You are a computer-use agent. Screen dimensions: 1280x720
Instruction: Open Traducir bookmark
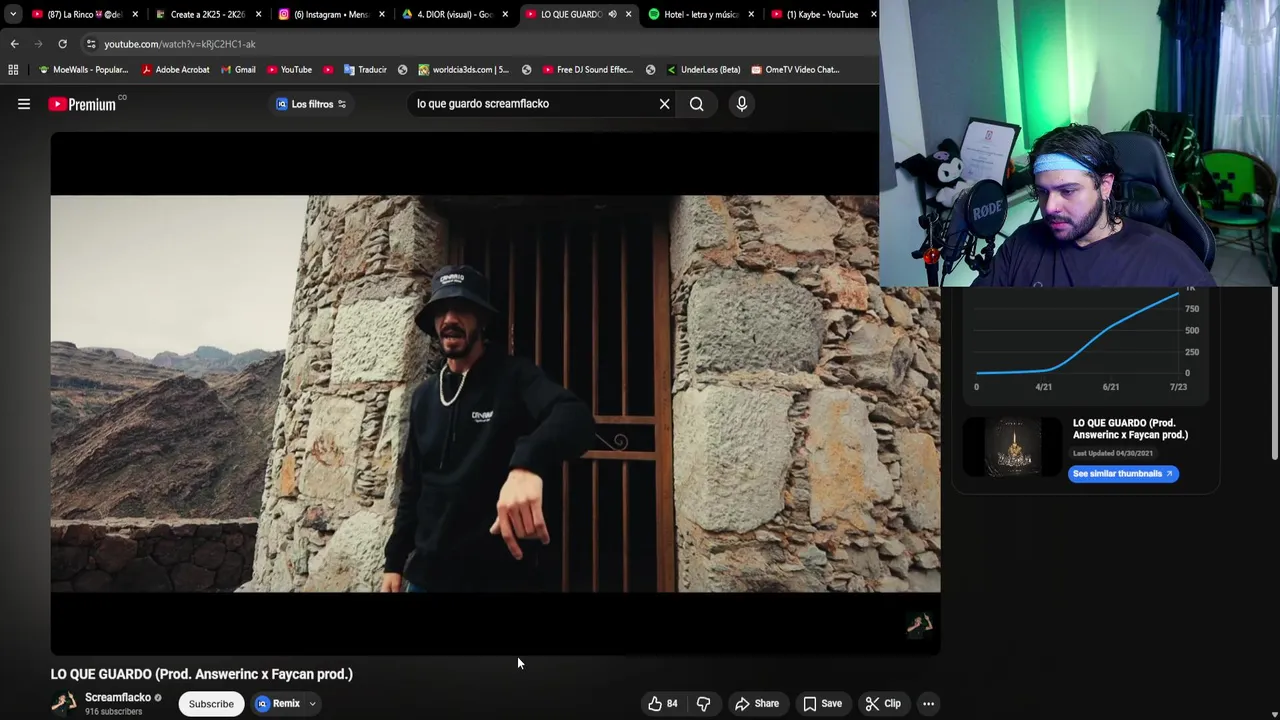(x=365, y=70)
